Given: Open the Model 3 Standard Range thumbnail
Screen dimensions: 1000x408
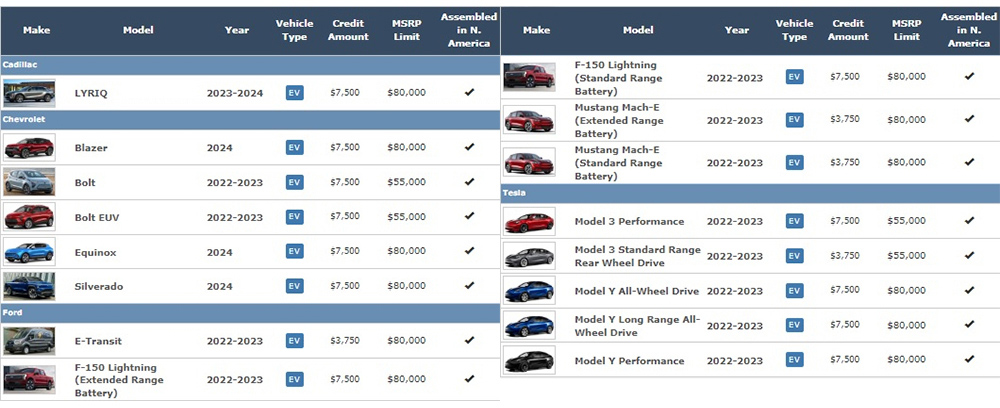Looking at the screenshot, I should pyautogui.click(x=529, y=256).
